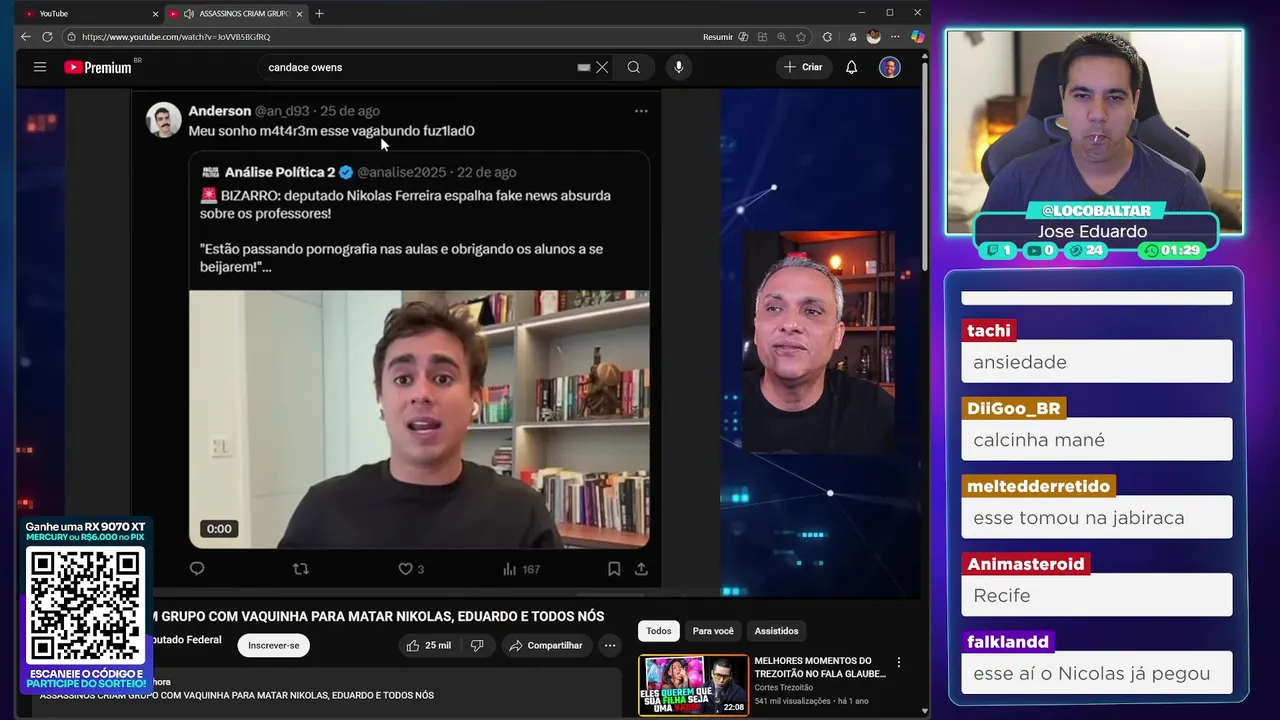Share upload icon under the tweet
The width and height of the screenshot is (1280, 720).
tap(641, 569)
